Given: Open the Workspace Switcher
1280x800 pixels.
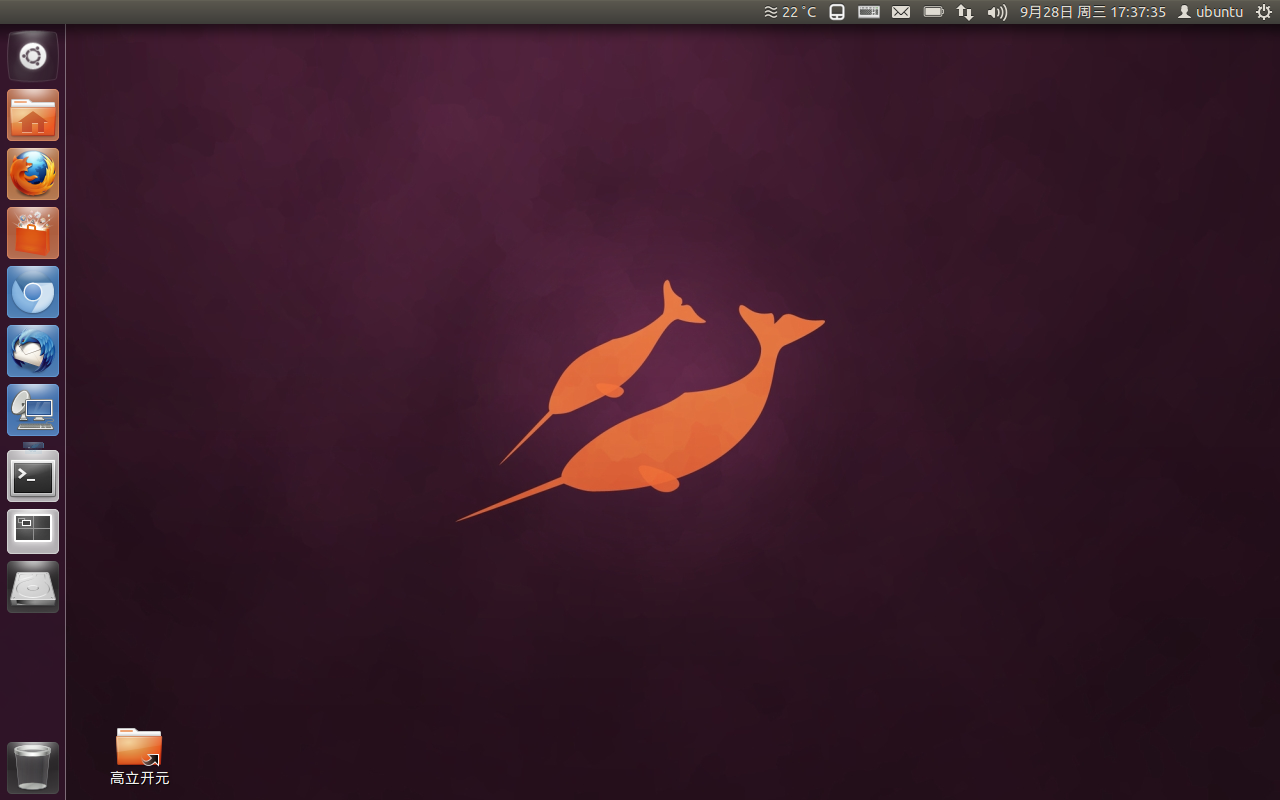Looking at the screenshot, I should [x=33, y=531].
